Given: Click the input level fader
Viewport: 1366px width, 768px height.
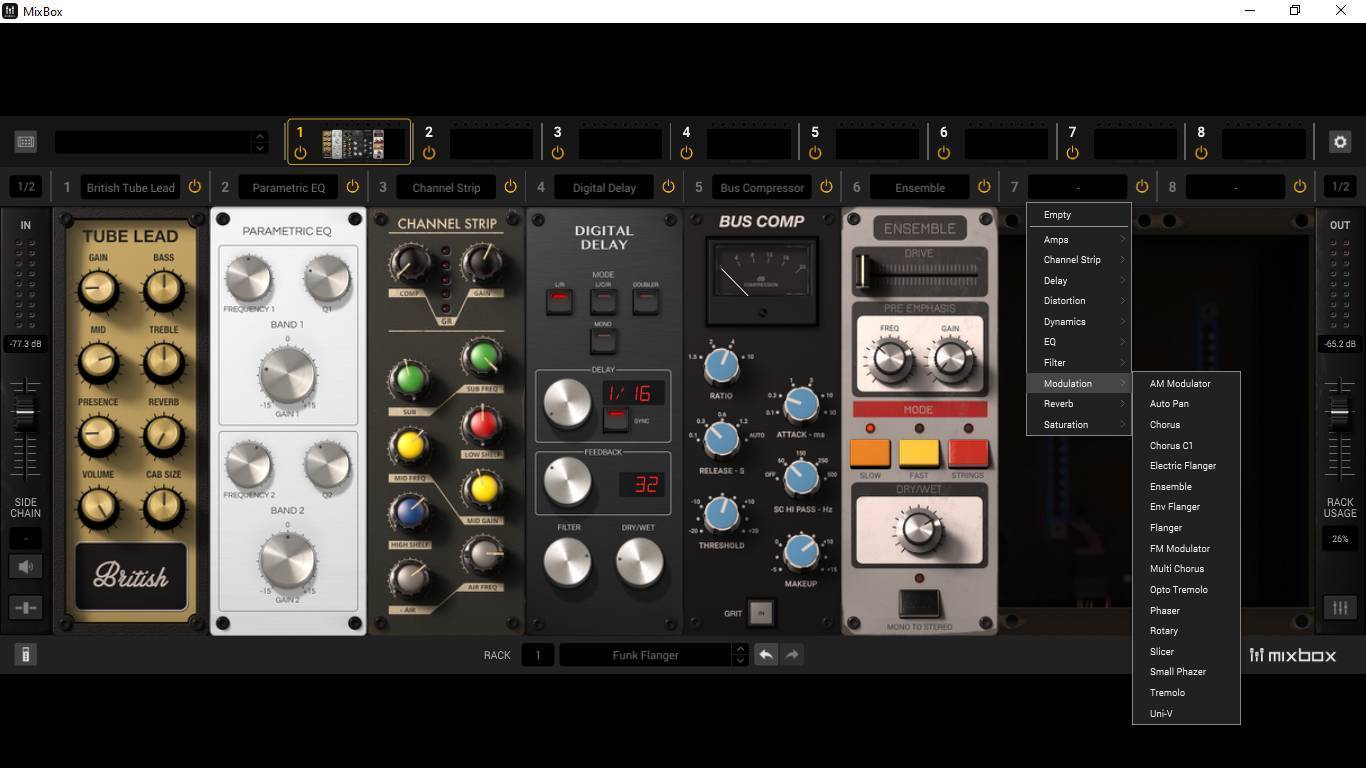Looking at the screenshot, I should coord(25,411).
